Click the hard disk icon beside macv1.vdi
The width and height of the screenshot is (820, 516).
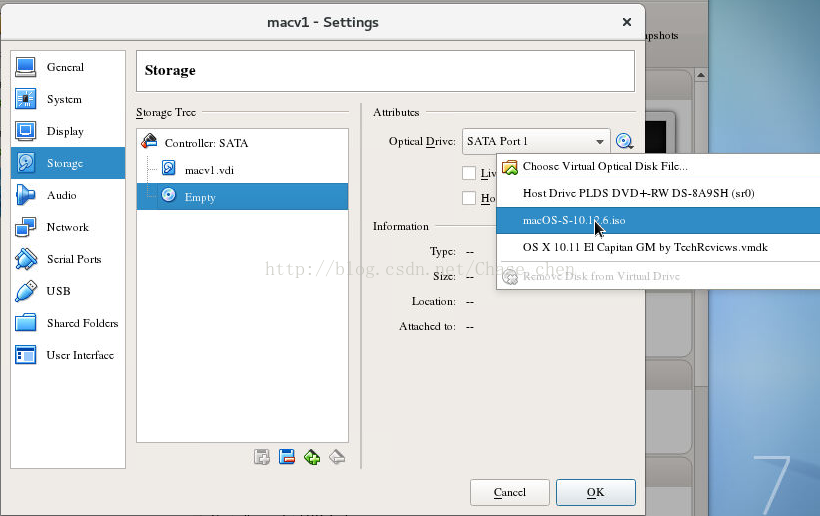168,167
